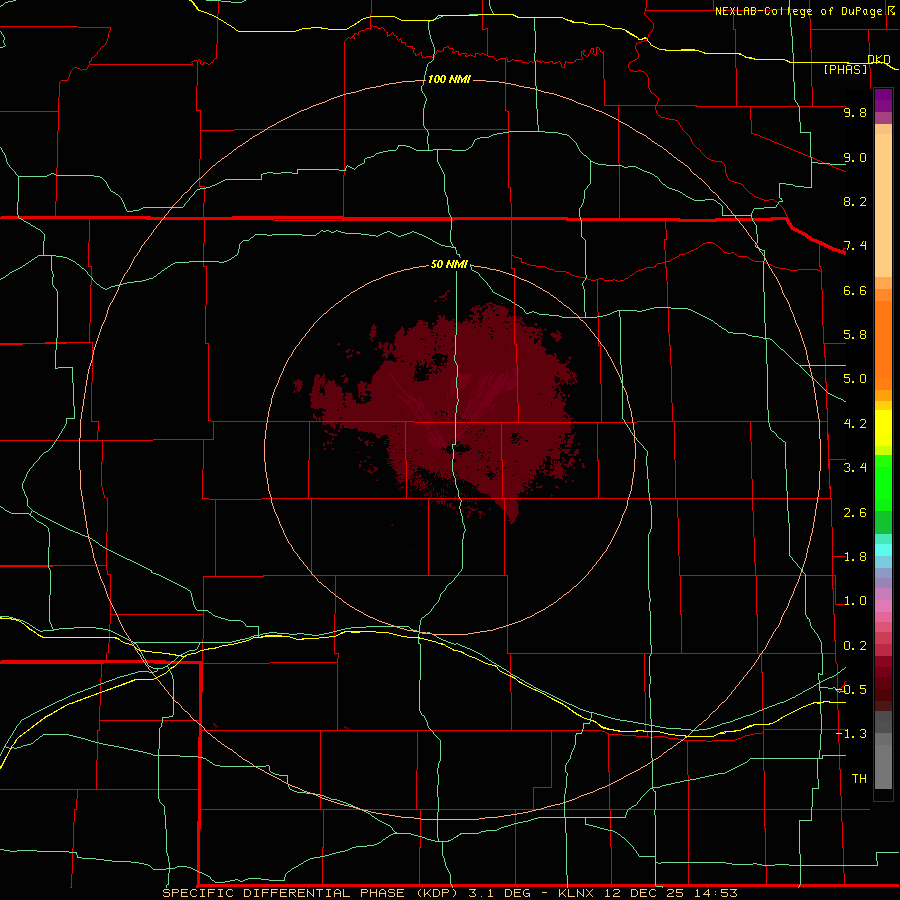
Task: Click the 3.4 scale label
Action: 855,468
